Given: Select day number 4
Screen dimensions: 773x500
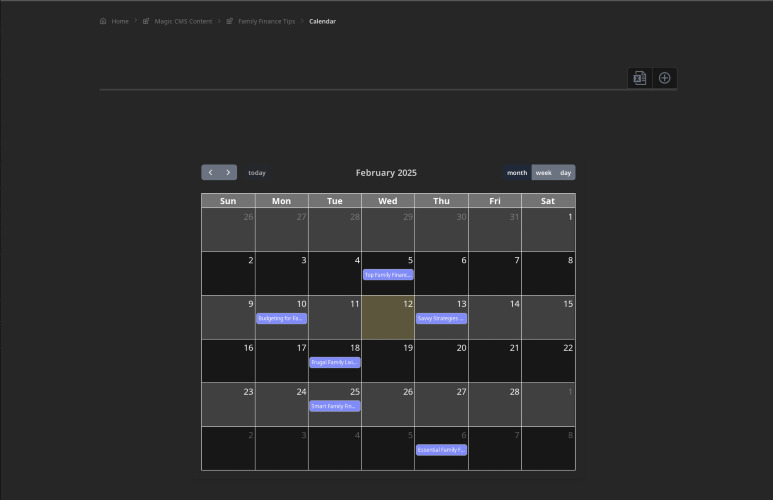Looking at the screenshot, I should (357, 260).
